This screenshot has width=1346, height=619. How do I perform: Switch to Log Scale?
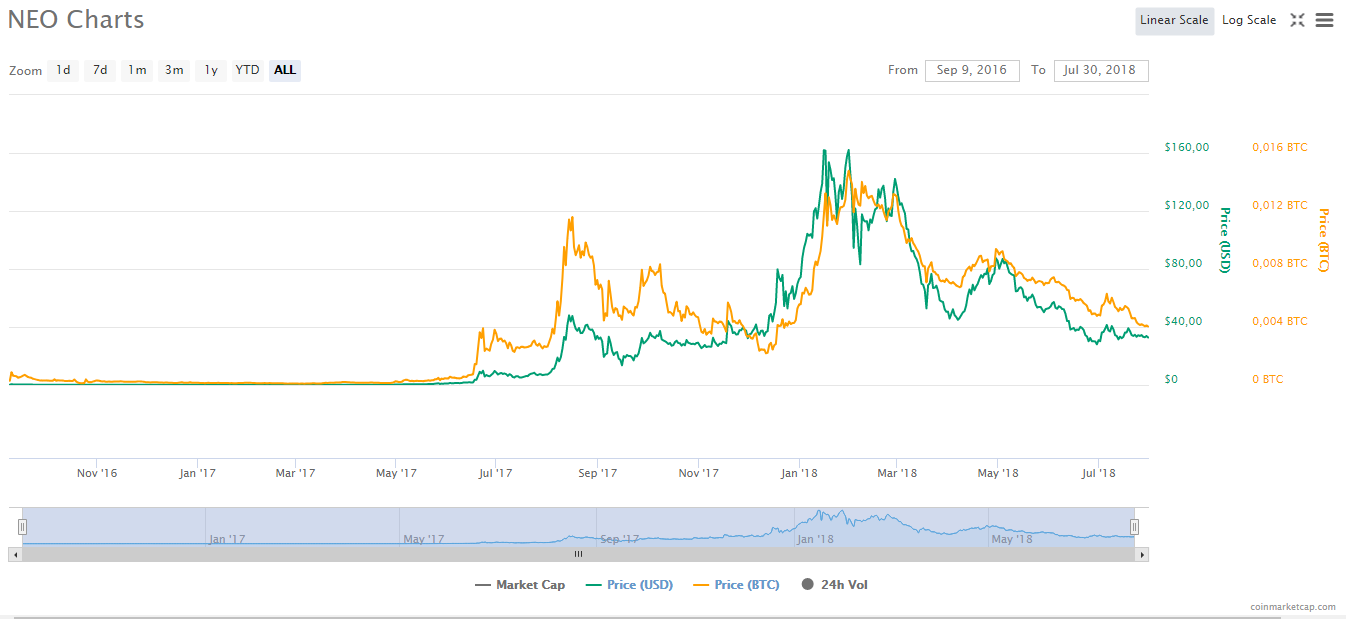[x=1249, y=20]
